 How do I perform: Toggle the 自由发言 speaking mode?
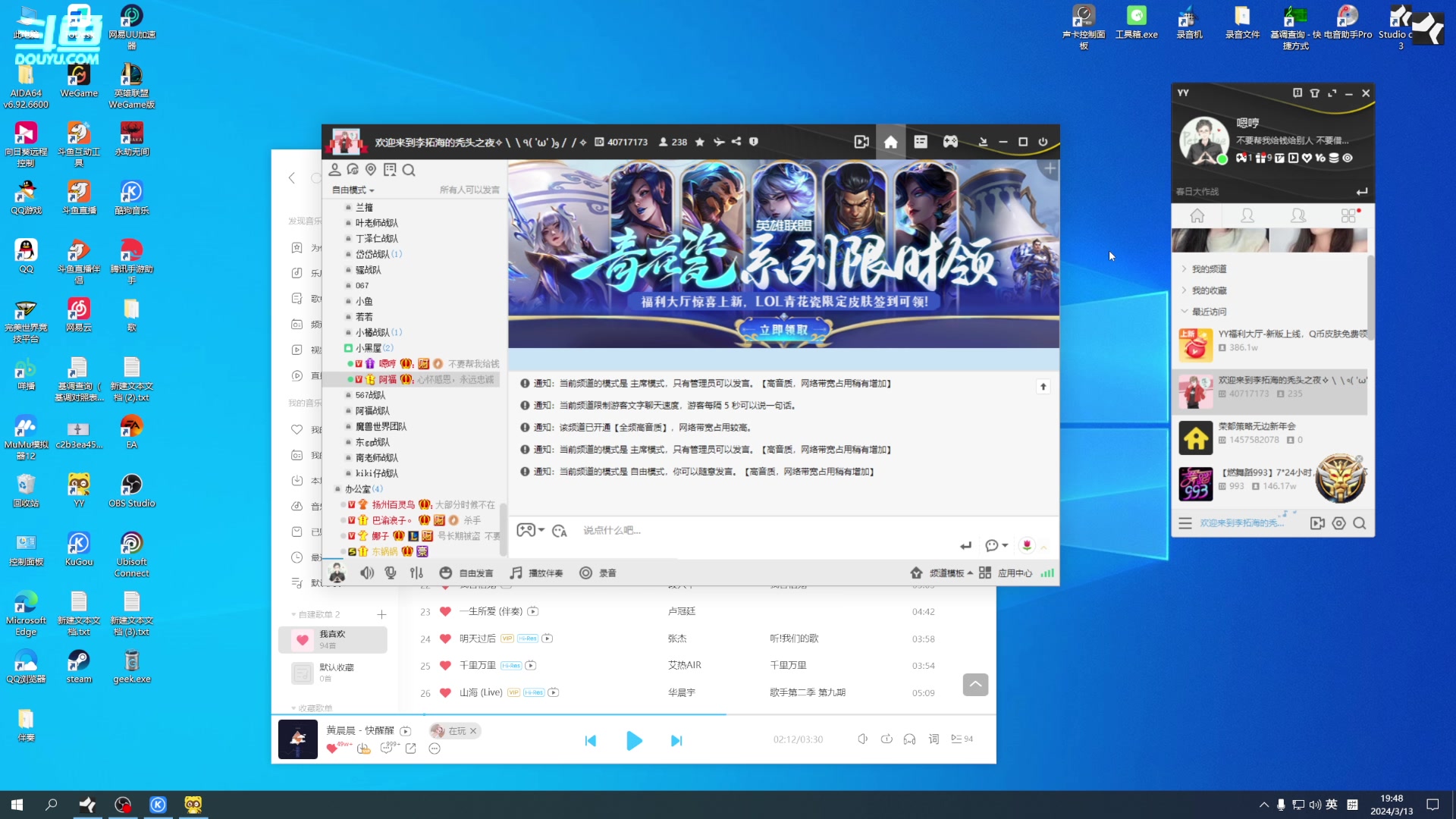(466, 573)
